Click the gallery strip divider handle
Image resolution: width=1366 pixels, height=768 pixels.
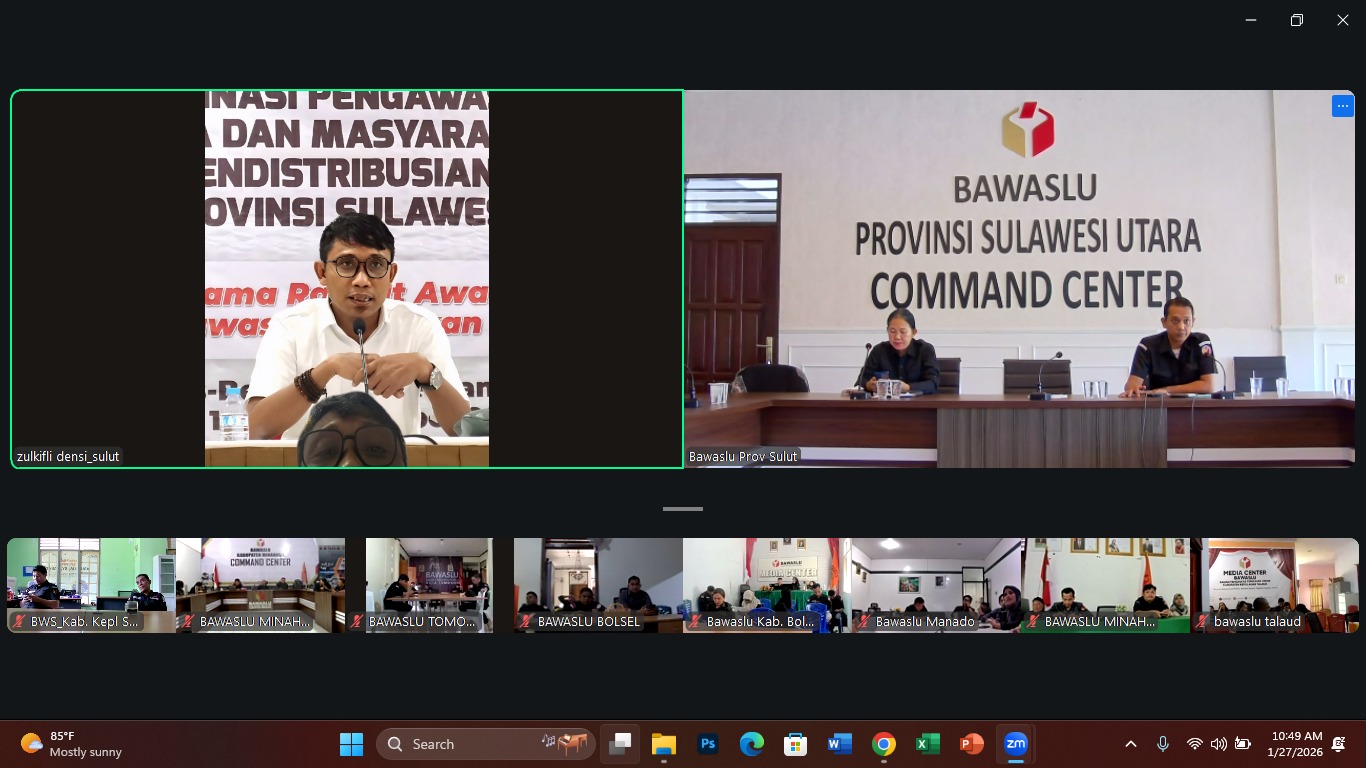683,509
